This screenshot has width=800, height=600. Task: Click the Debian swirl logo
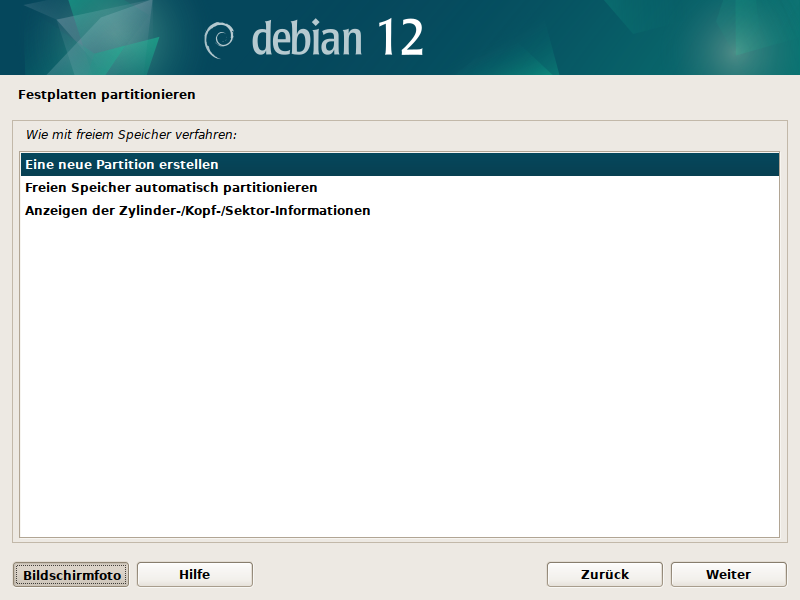click(x=219, y=39)
